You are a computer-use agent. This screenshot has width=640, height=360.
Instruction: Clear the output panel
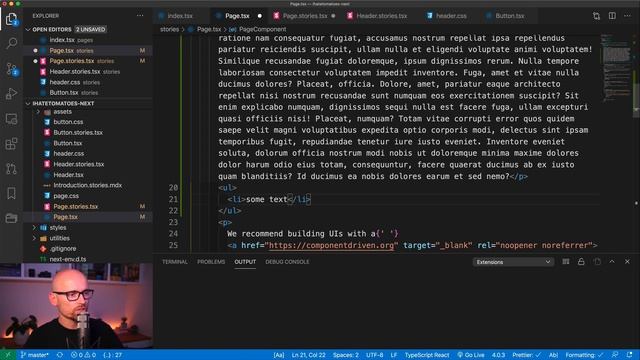click(x=566, y=262)
